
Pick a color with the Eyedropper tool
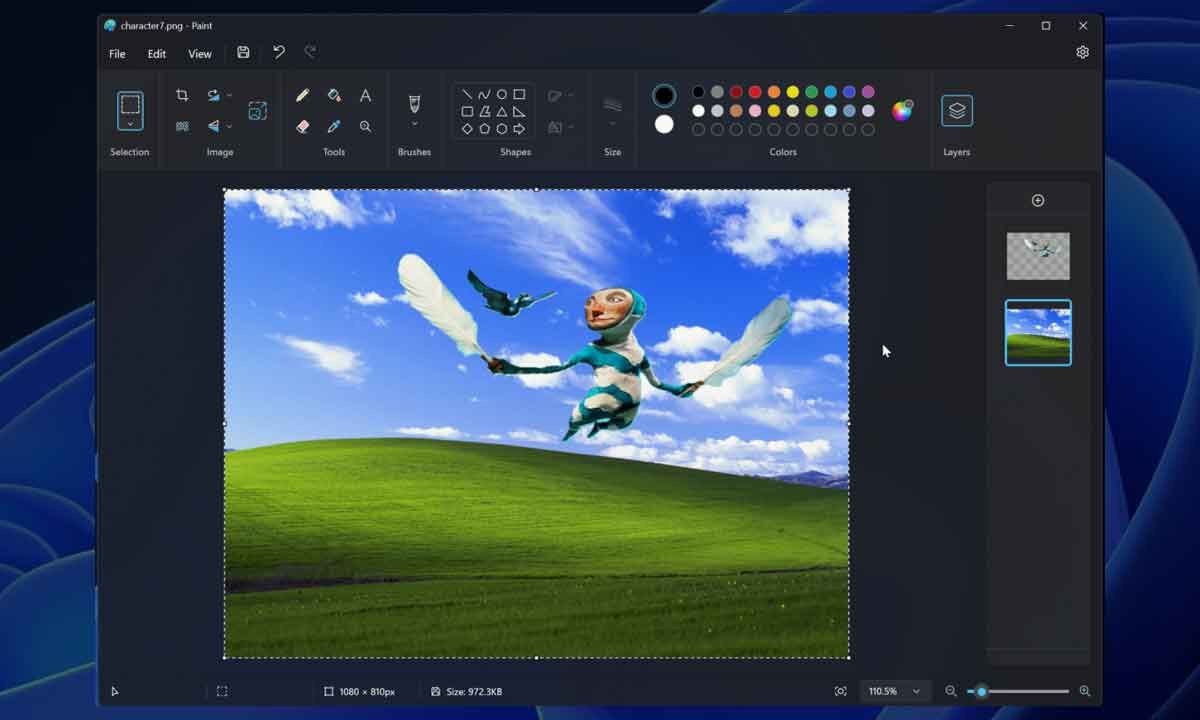[334, 126]
